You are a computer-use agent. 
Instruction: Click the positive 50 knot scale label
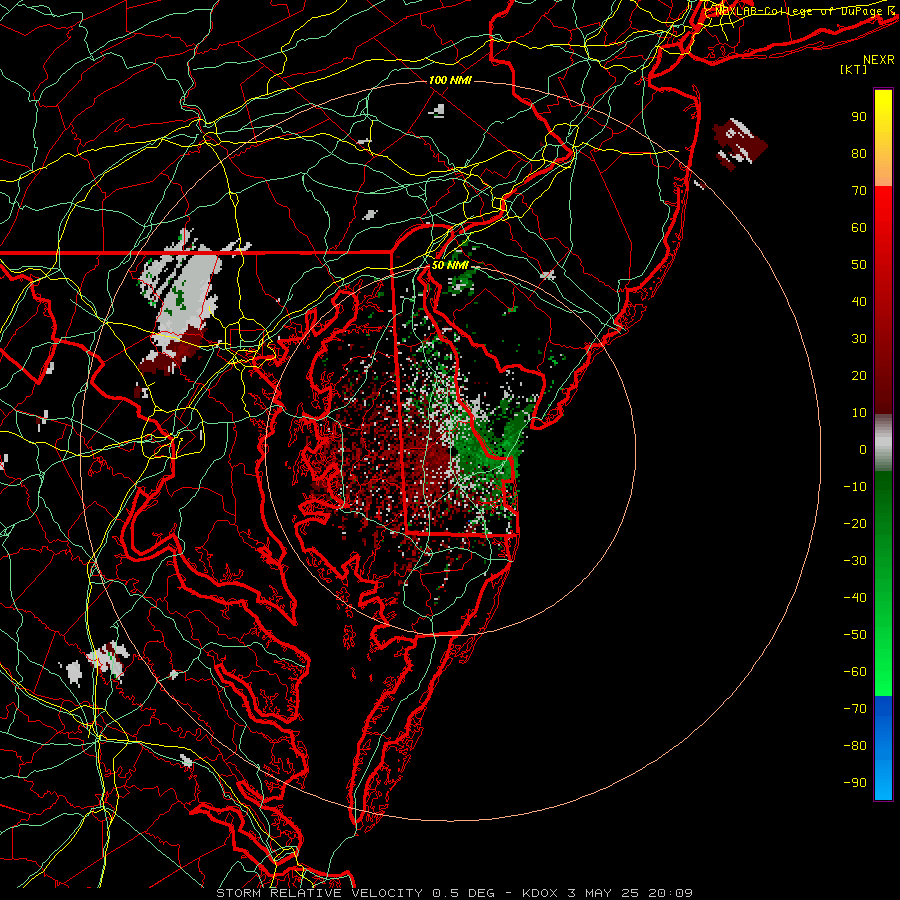(859, 265)
